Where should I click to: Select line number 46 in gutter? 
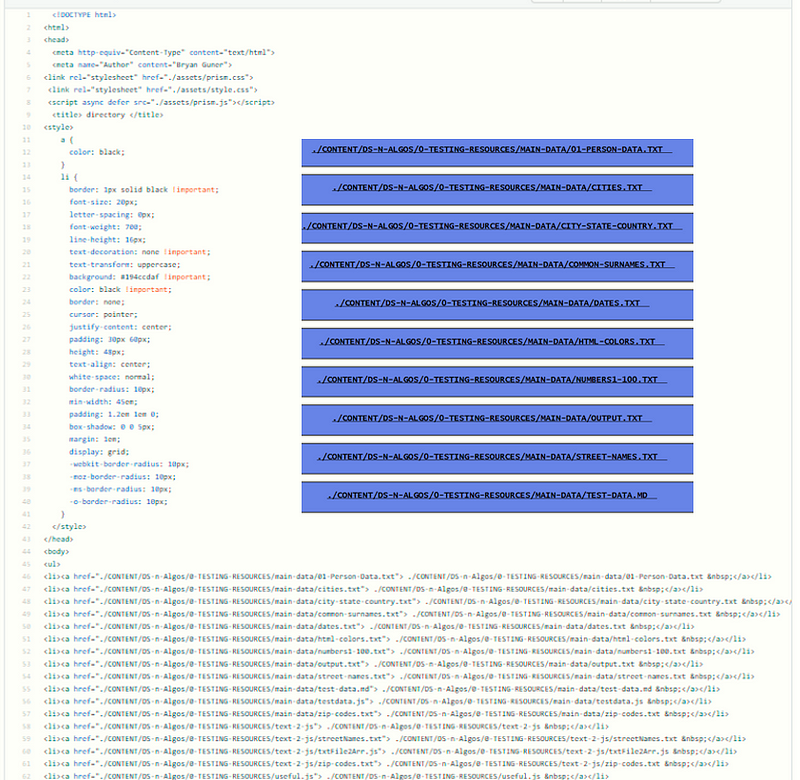click(27, 576)
